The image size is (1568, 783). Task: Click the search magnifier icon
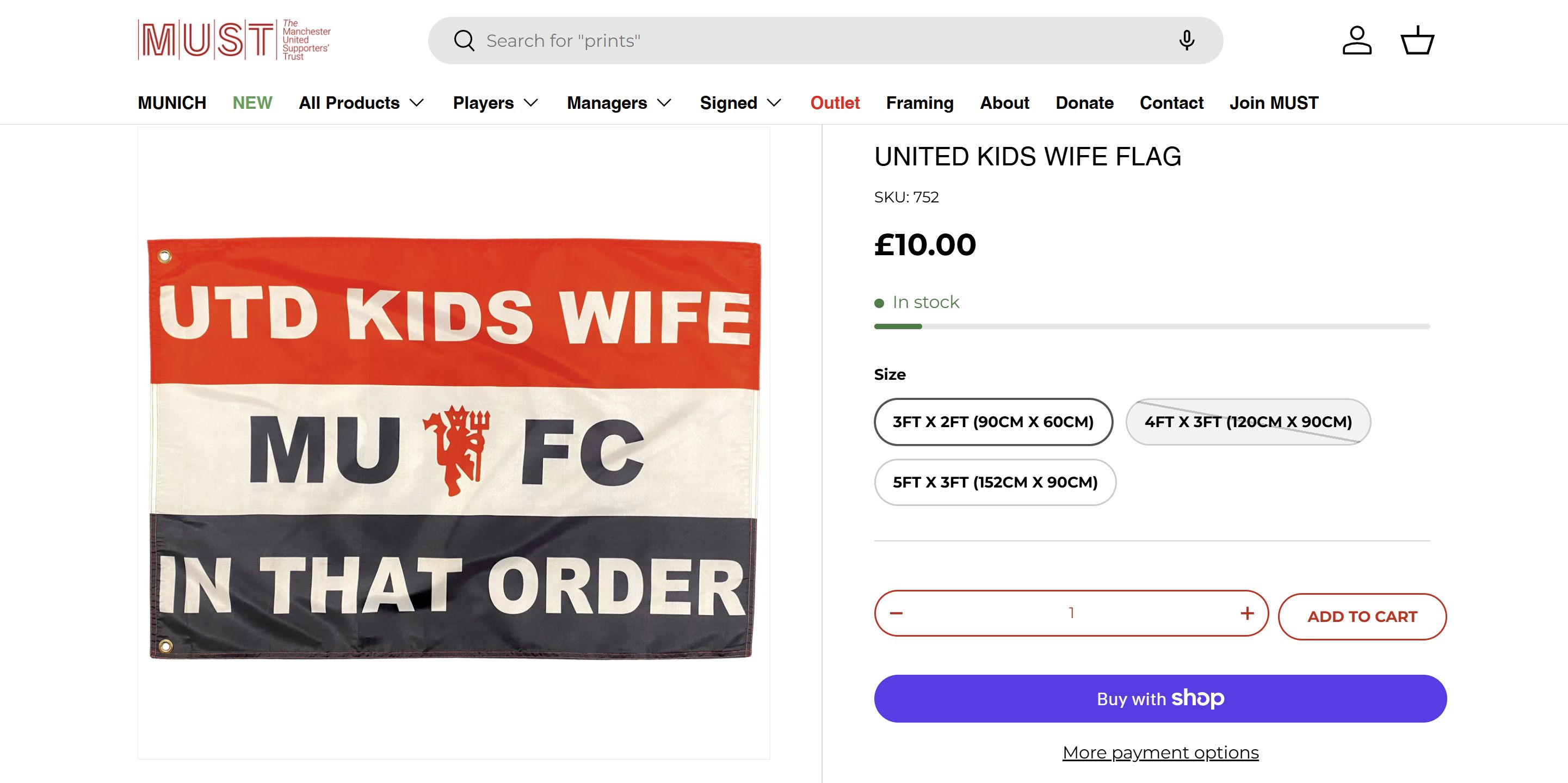464,41
